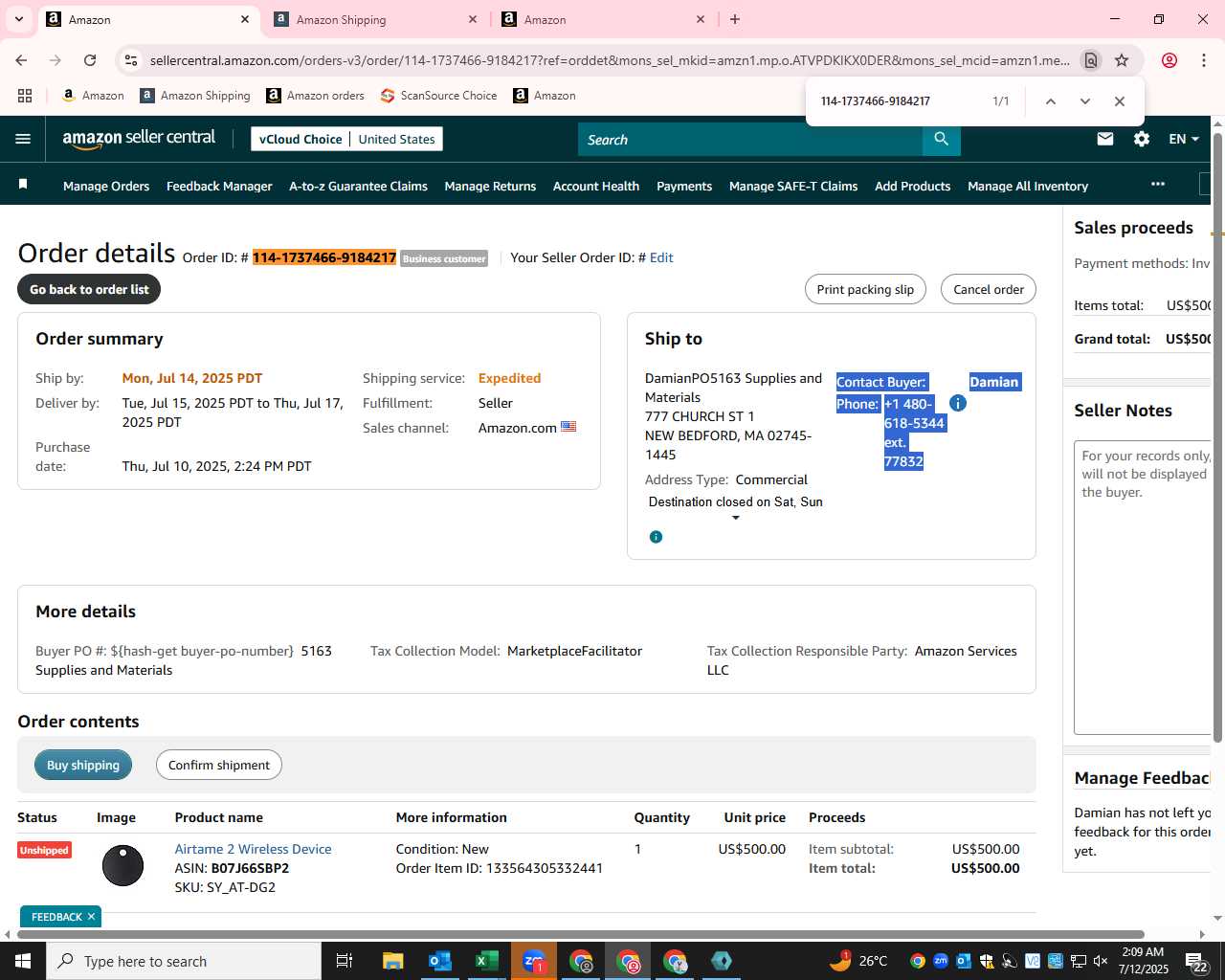The image size is (1225, 980).
Task: Open A-to-z Guarantee Claims
Action: 358,186
